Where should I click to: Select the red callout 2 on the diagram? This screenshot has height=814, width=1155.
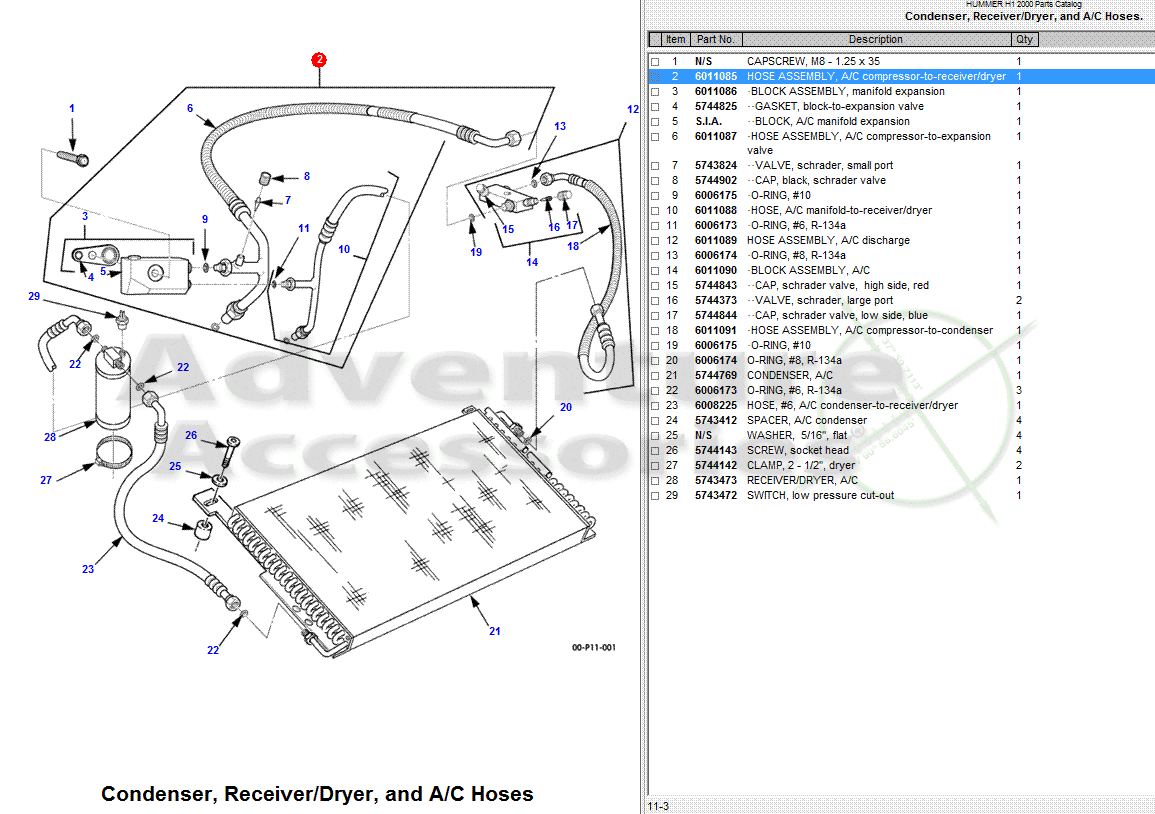(x=318, y=59)
